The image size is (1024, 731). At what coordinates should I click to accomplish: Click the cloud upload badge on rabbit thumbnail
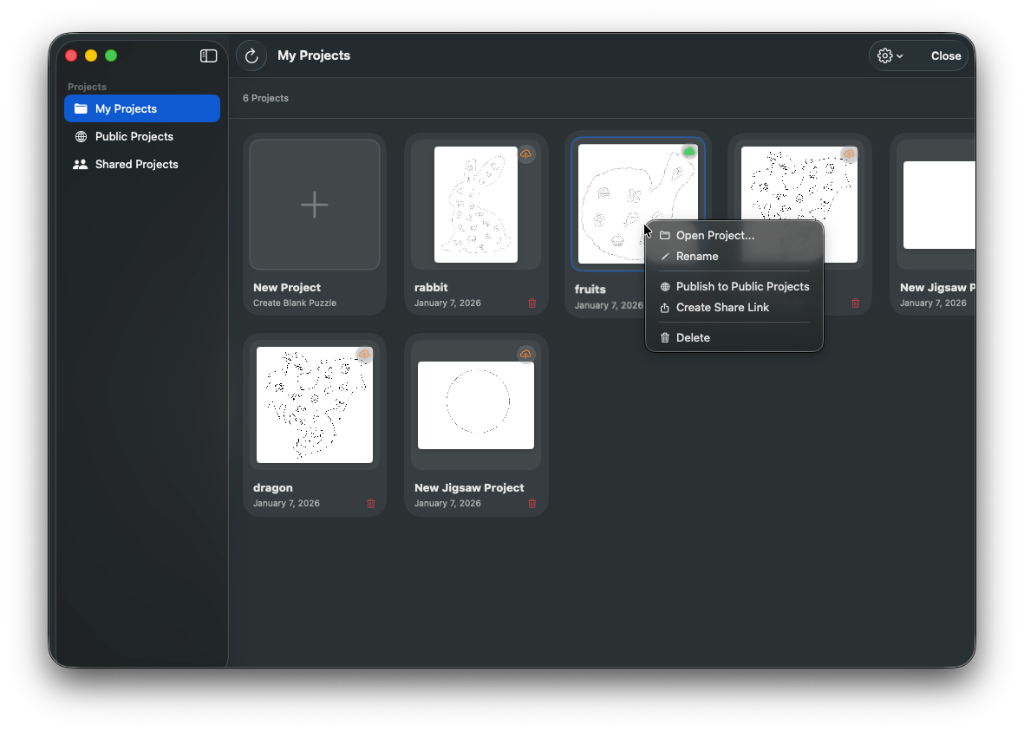527,153
